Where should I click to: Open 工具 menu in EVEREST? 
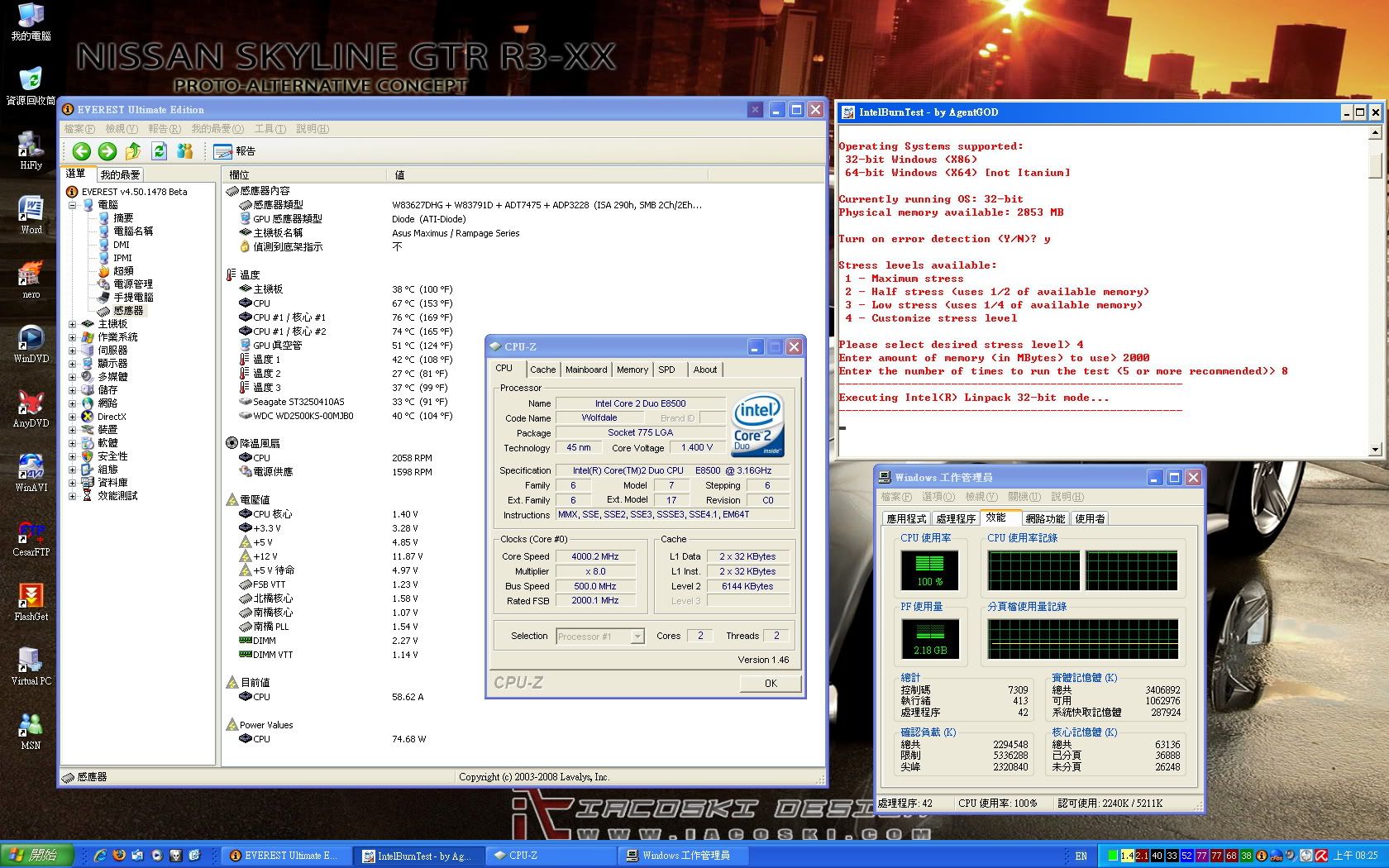(x=270, y=129)
